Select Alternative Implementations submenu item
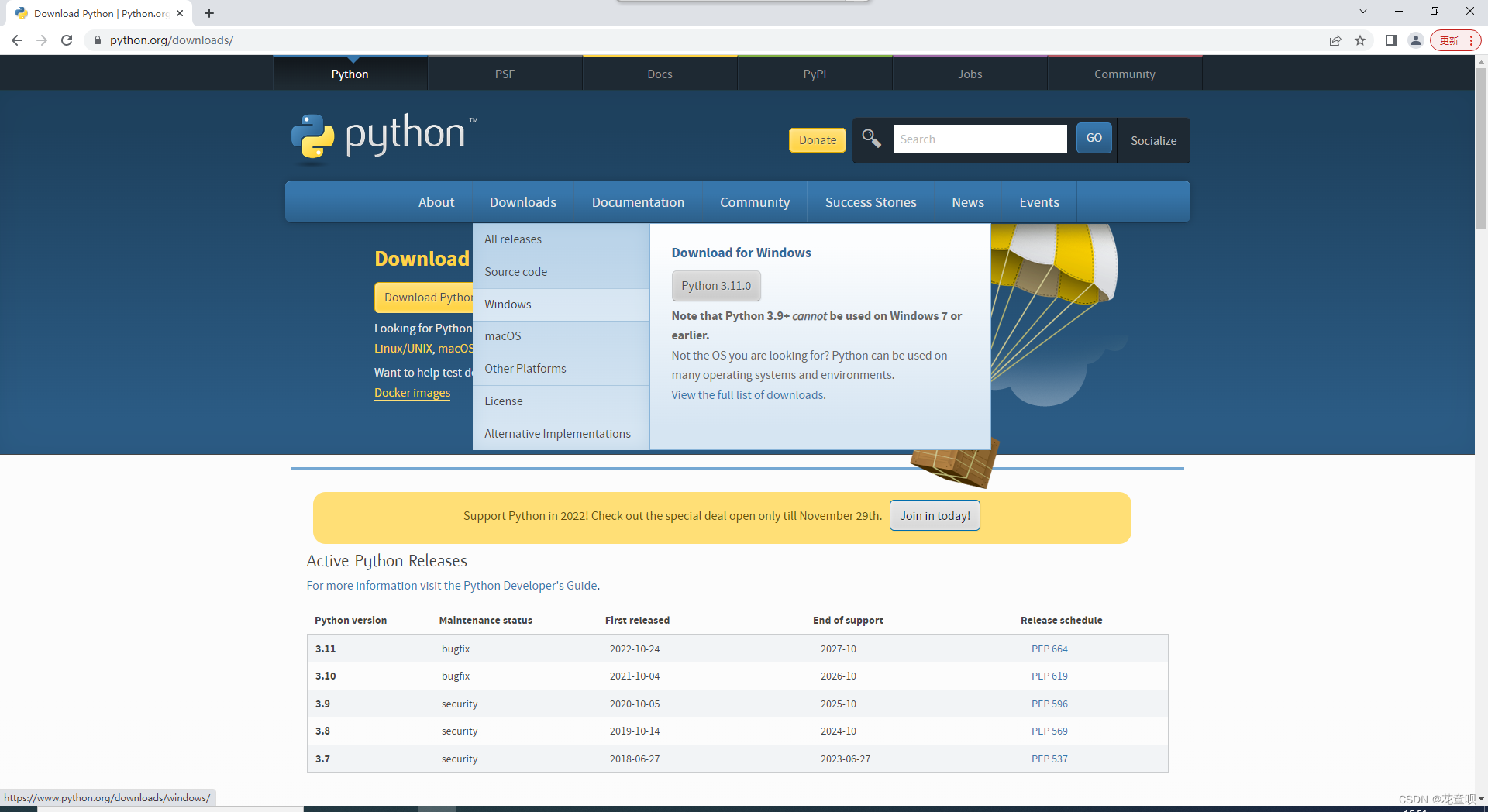The image size is (1488, 812). pyautogui.click(x=561, y=434)
